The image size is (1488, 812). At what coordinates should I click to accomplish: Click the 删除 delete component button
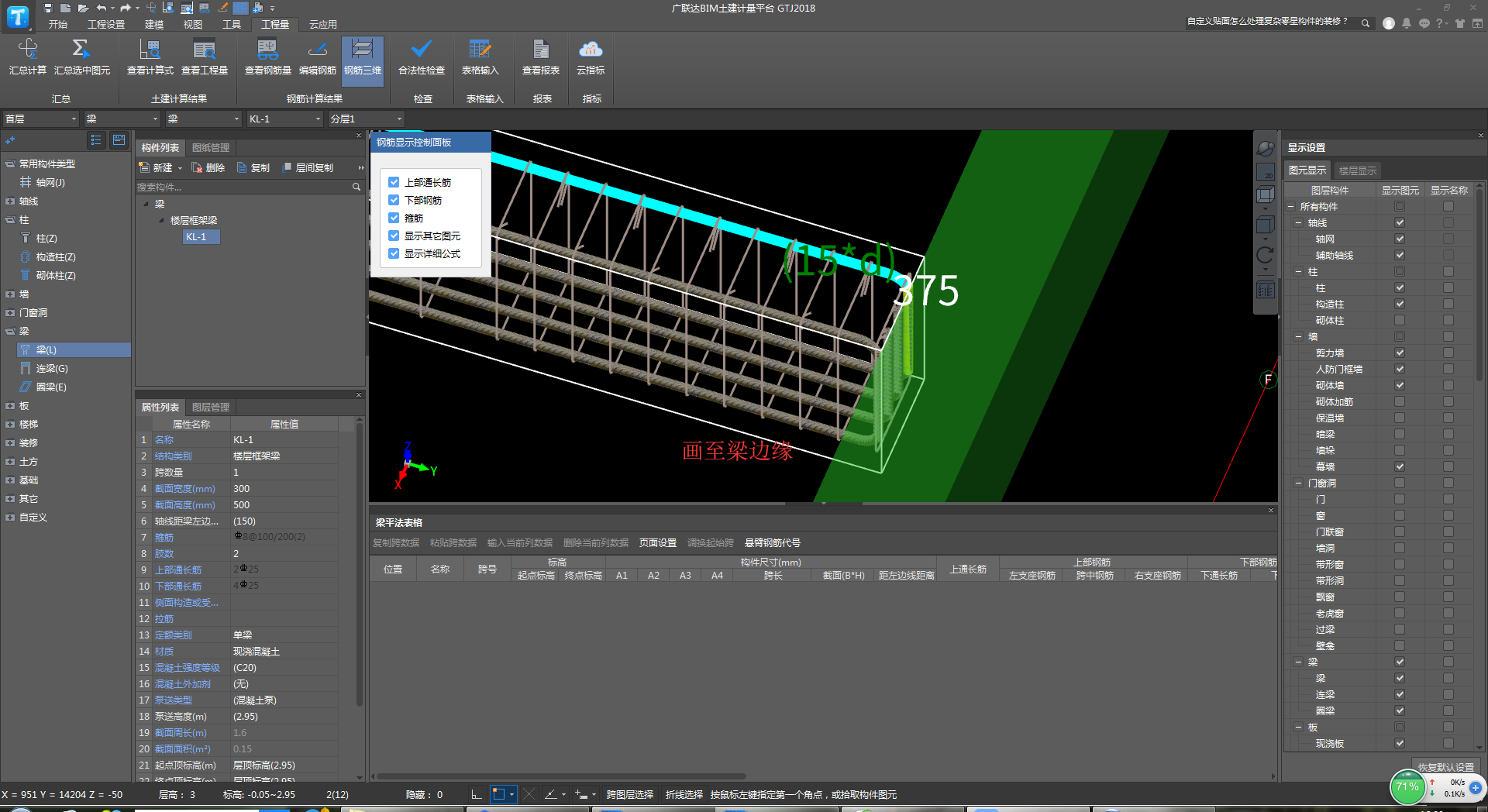click(x=208, y=167)
